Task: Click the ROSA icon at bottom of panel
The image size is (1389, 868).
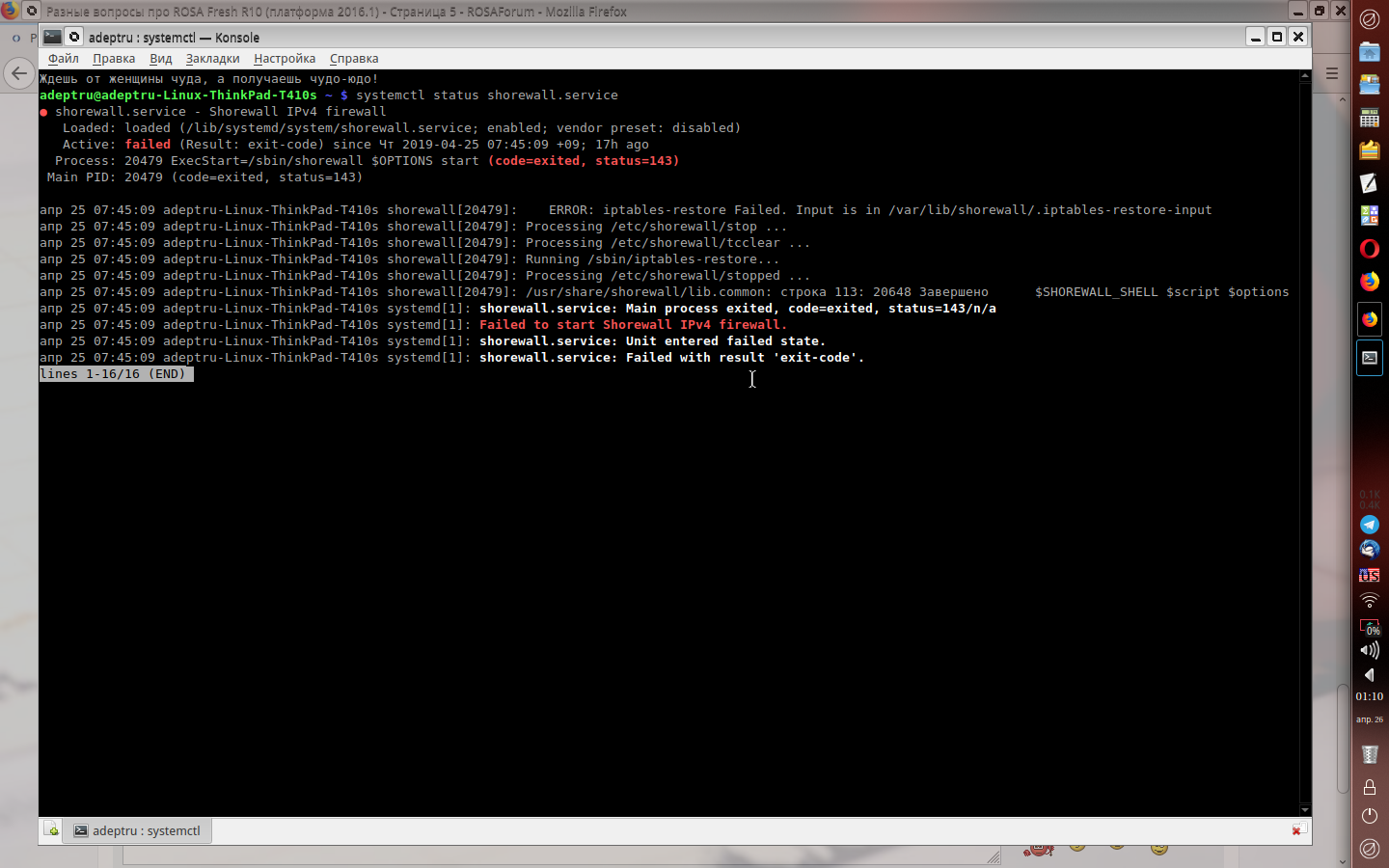Action: 1370,849
